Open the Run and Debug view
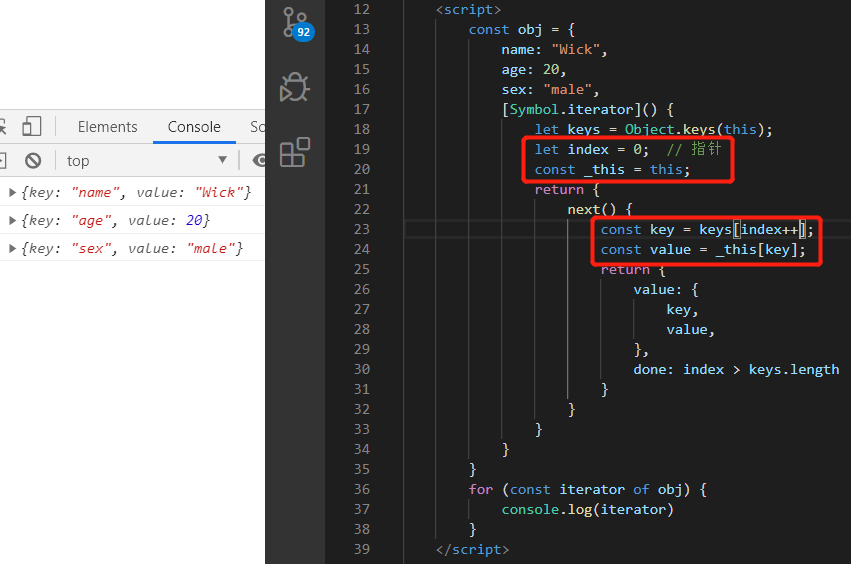851x564 pixels. pyautogui.click(x=295, y=87)
